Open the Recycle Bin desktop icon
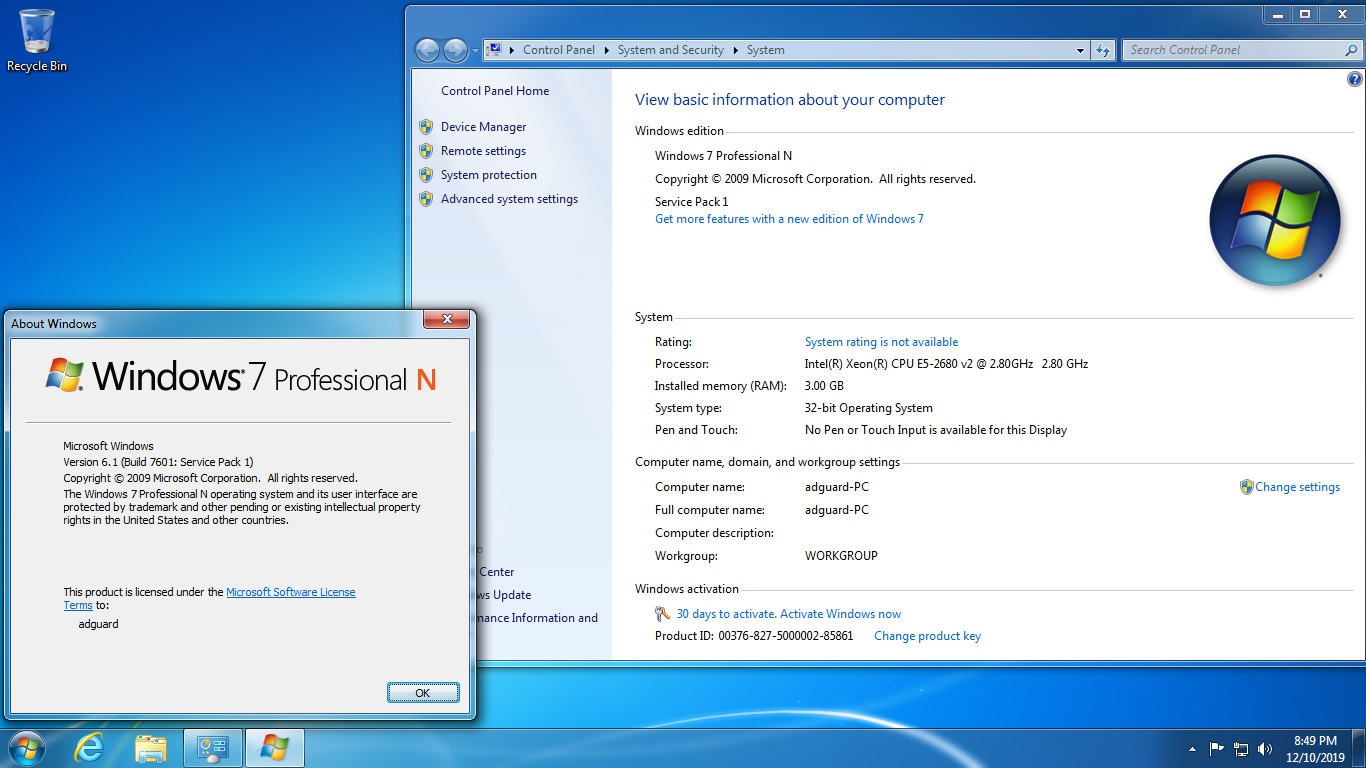The image size is (1366, 768). point(37,41)
